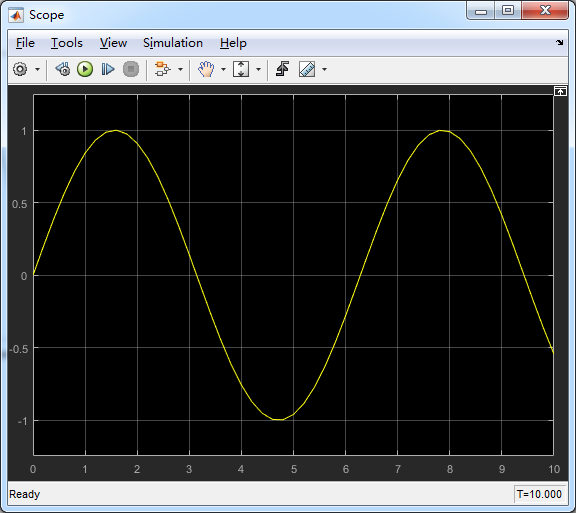Click the Scale Y-Axis Limits icon

241,69
